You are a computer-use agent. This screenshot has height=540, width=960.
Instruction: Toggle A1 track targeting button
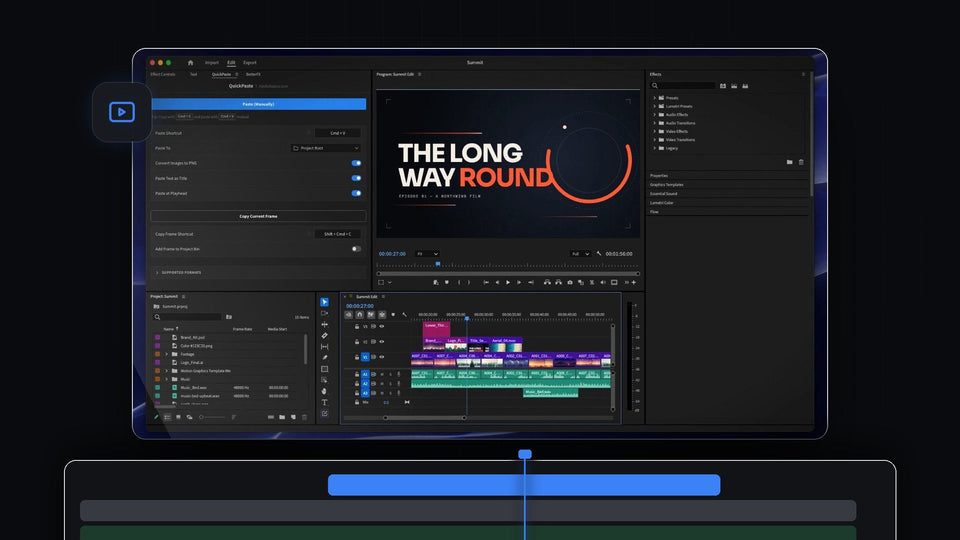[365, 374]
